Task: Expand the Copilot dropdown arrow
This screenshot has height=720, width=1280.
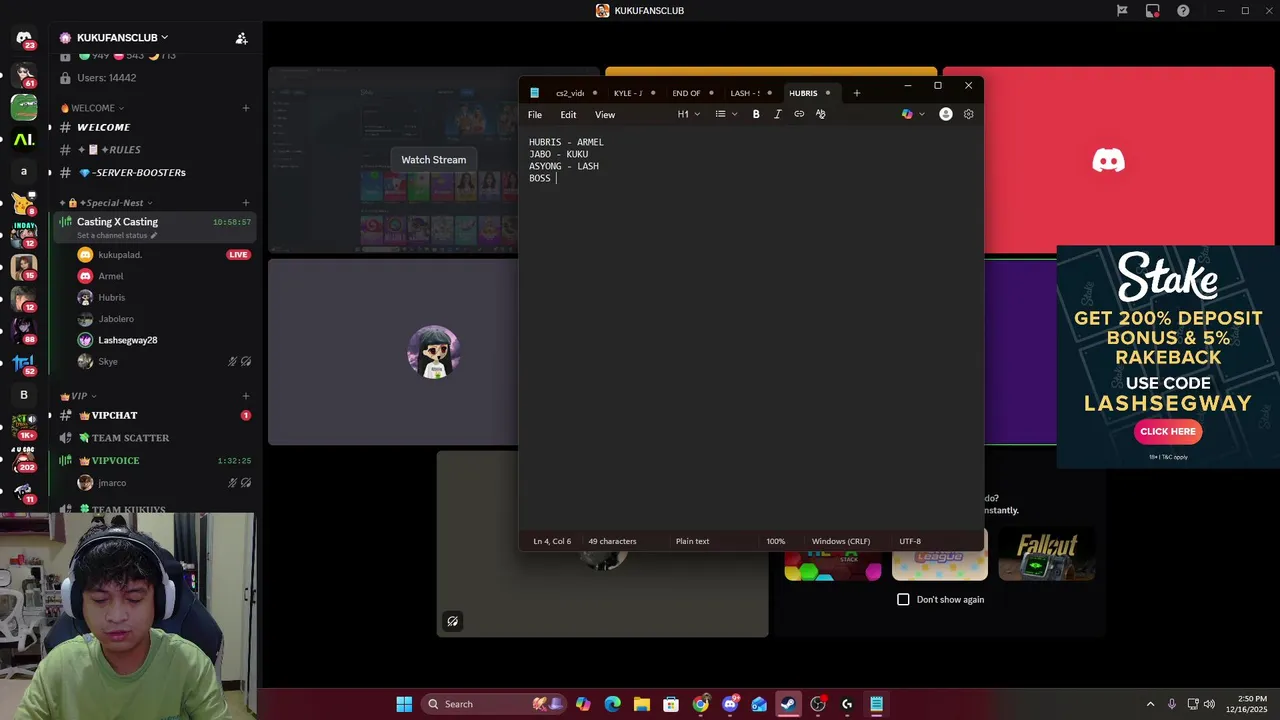Action: (x=922, y=114)
